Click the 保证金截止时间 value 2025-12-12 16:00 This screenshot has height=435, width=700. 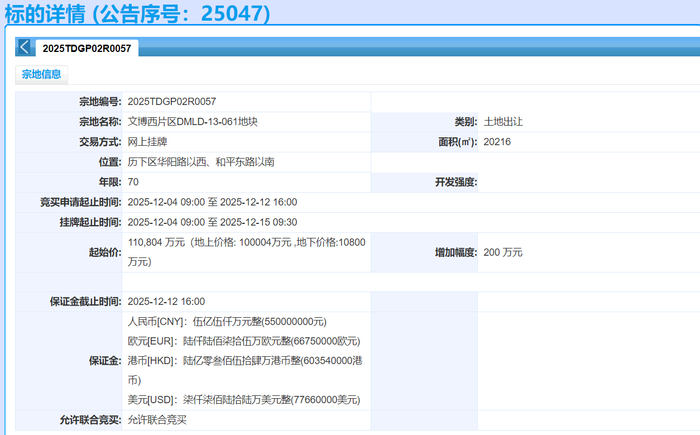tap(167, 301)
